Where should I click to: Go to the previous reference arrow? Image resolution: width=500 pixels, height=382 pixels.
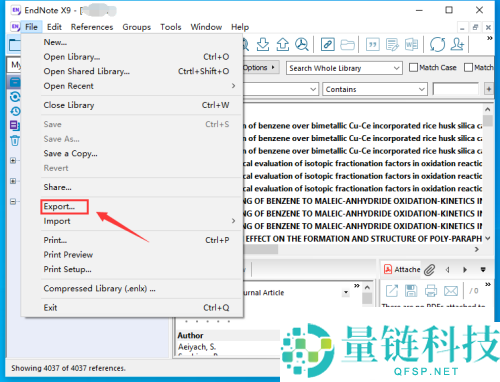click(x=448, y=270)
